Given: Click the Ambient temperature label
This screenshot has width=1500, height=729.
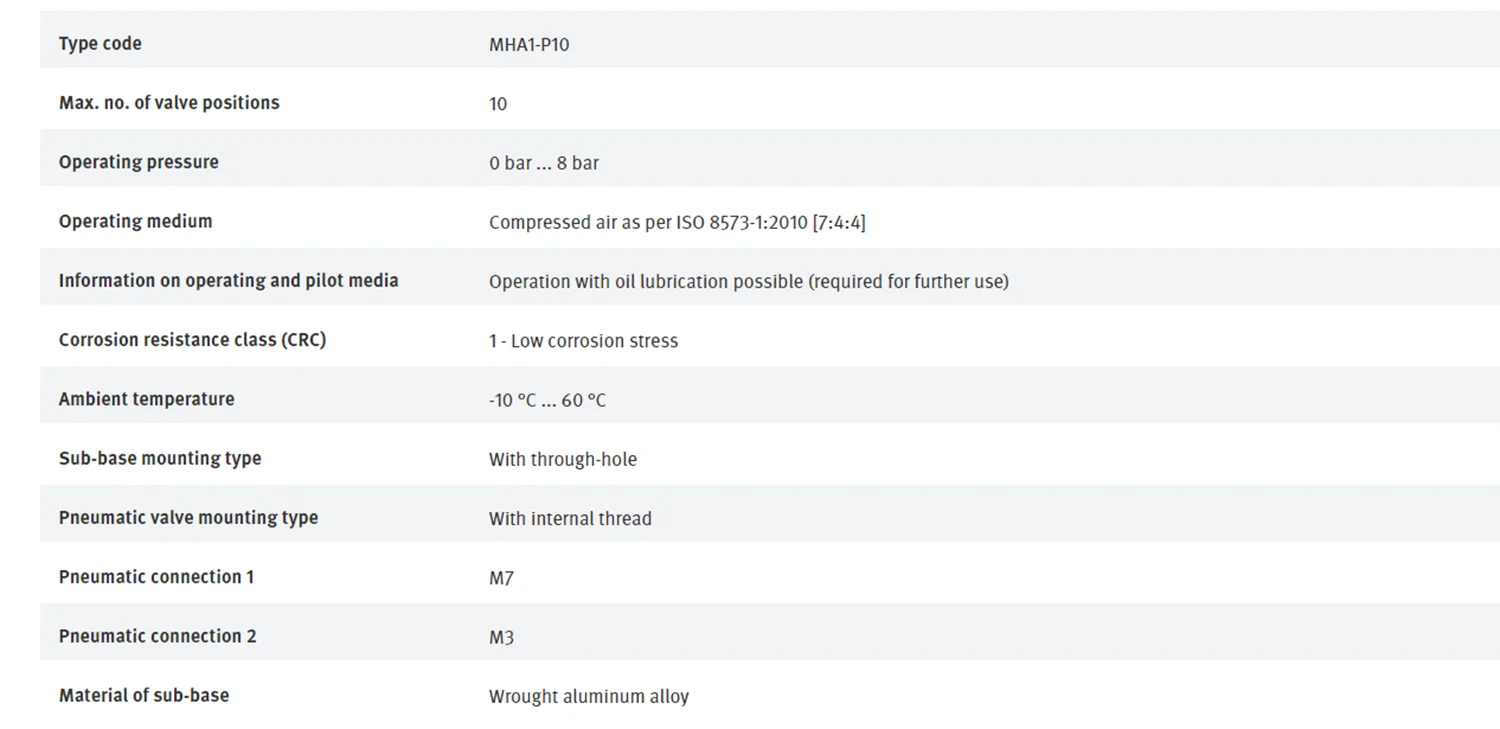Looking at the screenshot, I should click(146, 399).
